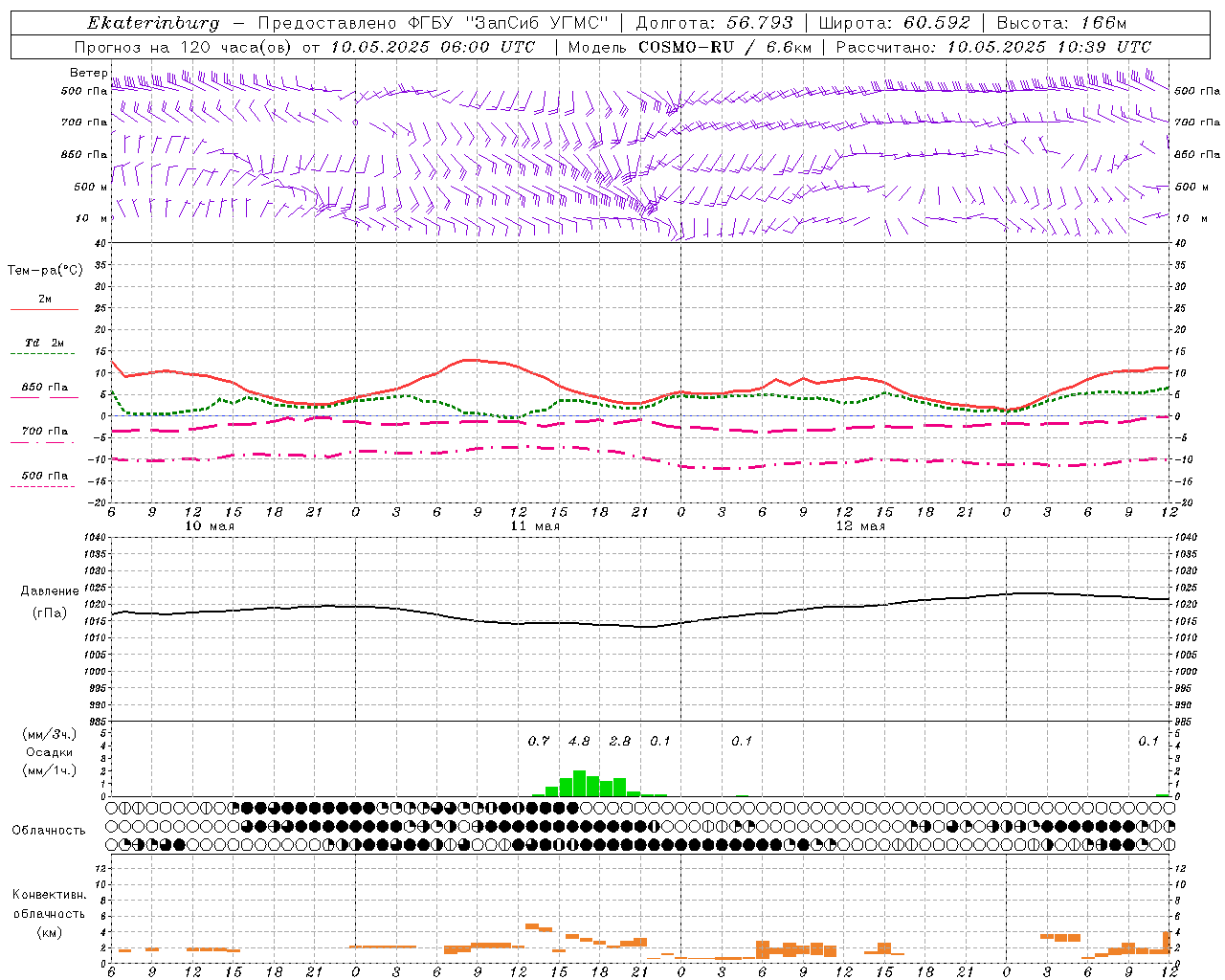1225x980 pixels.
Task: Select the forecast start time 10.05.2025 06:00 UTC
Action: [x=433, y=47]
